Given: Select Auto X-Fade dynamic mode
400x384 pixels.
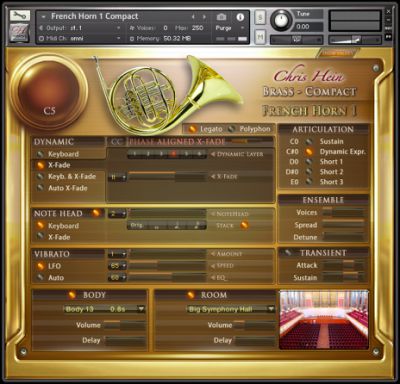Looking at the screenshot, I should click(40, 188).
